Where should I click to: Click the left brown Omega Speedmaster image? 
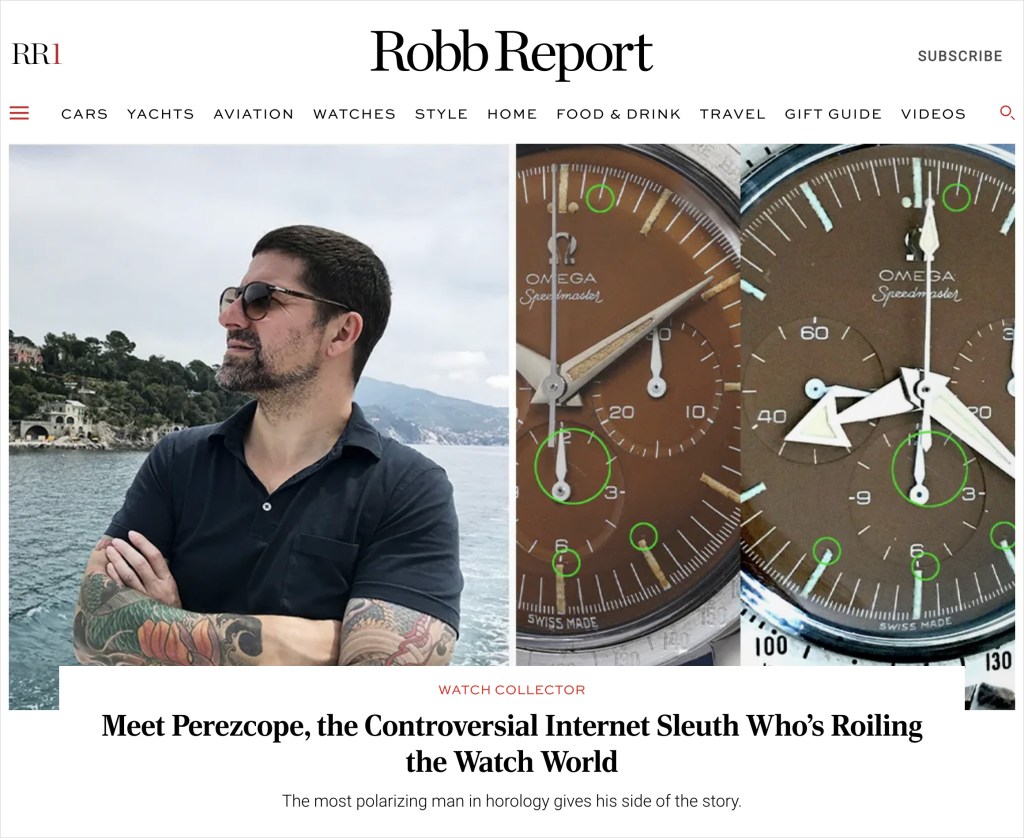tap(628, 405)
